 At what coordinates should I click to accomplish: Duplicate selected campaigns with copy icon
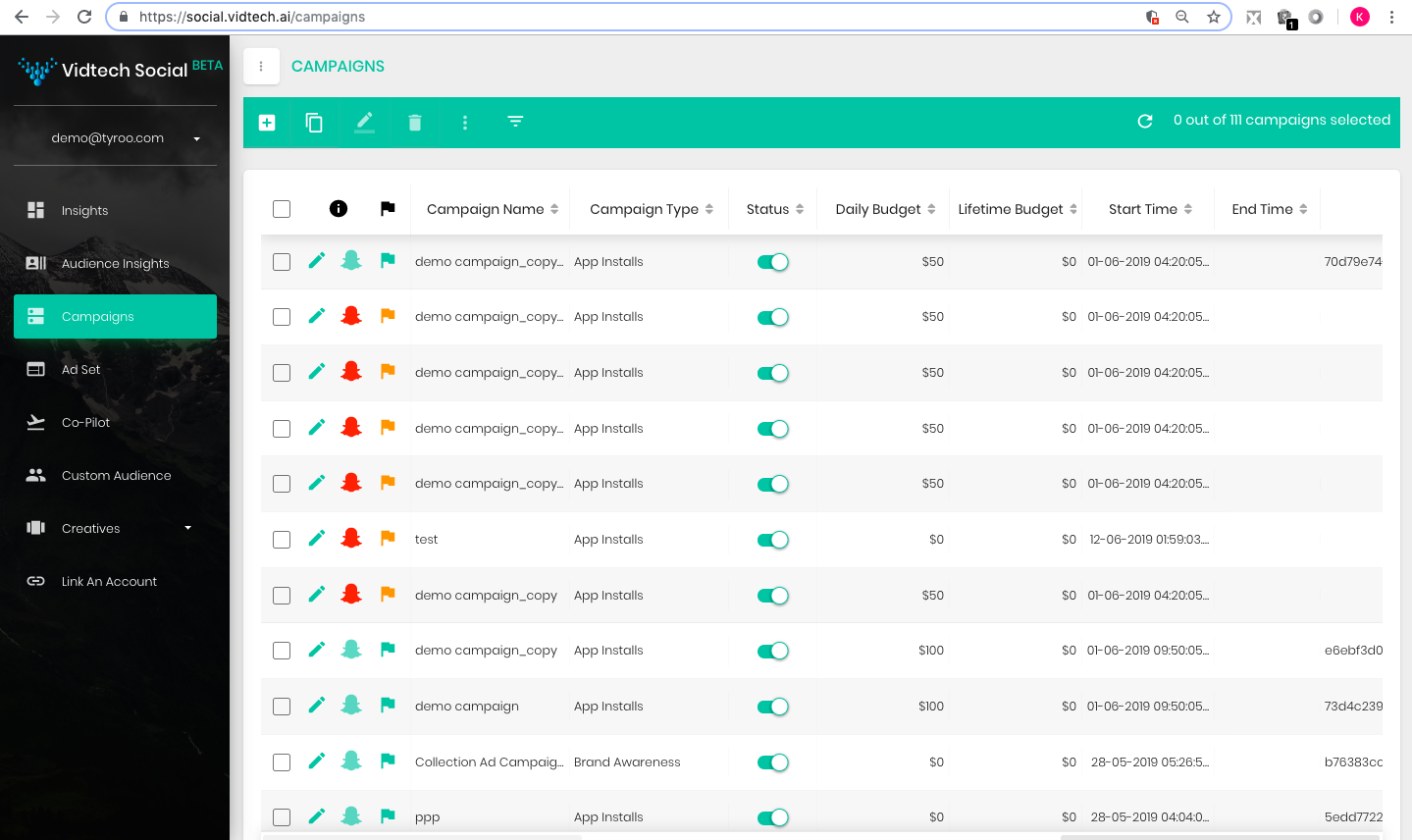point(314,123)
